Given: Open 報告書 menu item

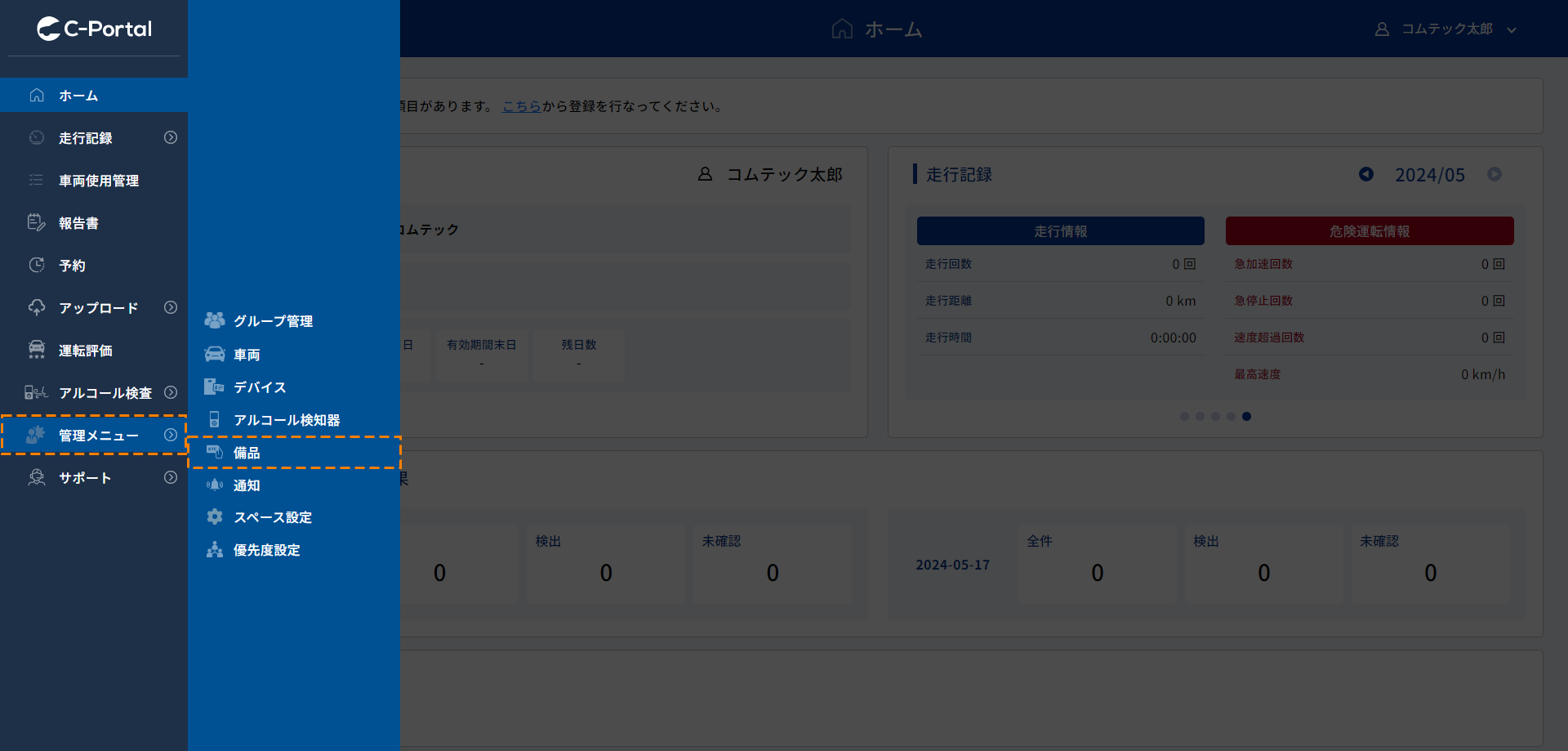Looking at the screenshot, I should 94,222.
